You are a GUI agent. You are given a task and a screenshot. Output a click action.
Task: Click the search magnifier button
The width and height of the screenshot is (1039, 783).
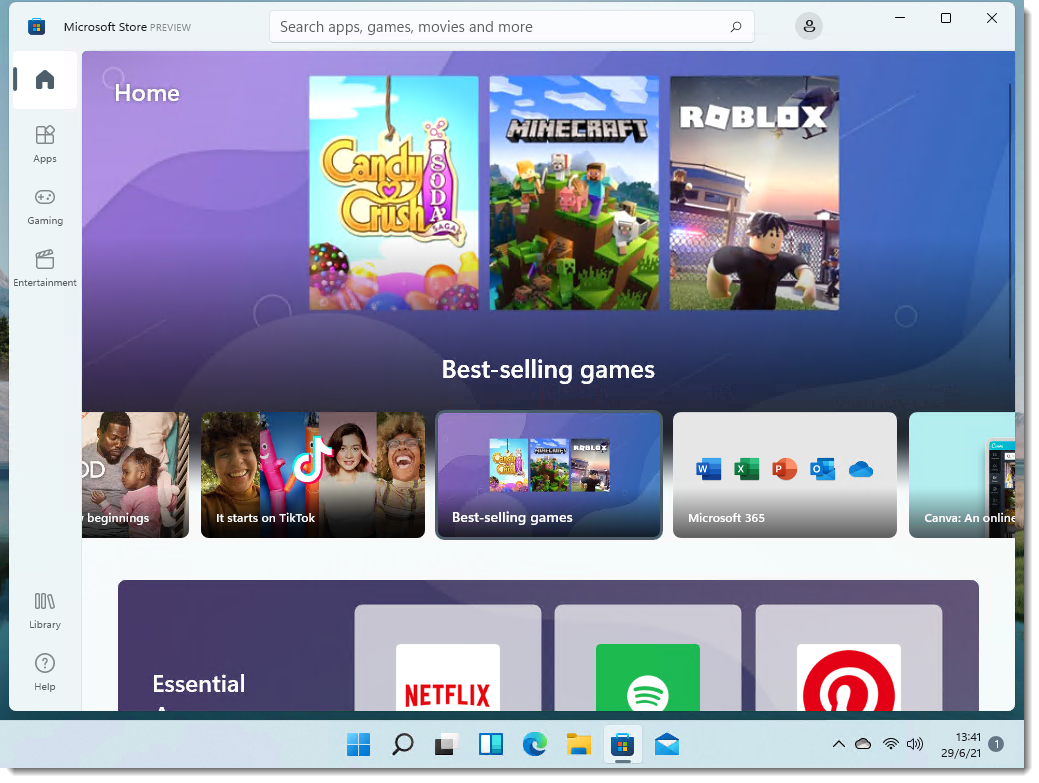click(735, 26)
